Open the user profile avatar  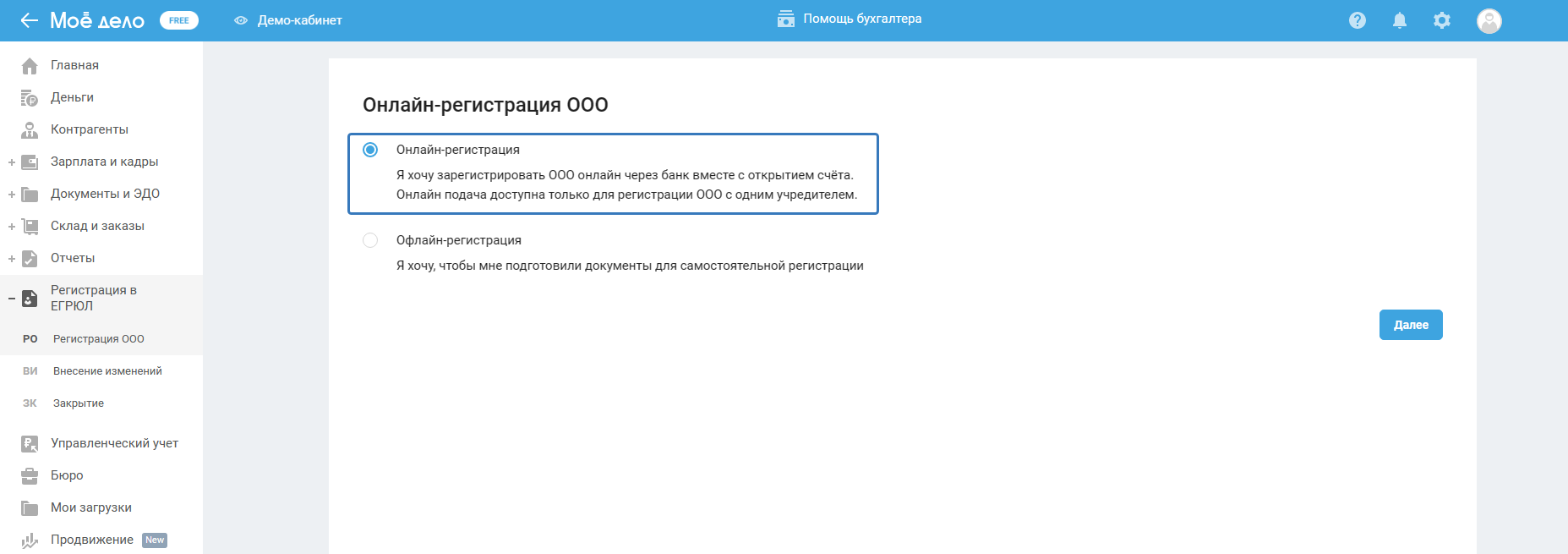pos(1489,20)
